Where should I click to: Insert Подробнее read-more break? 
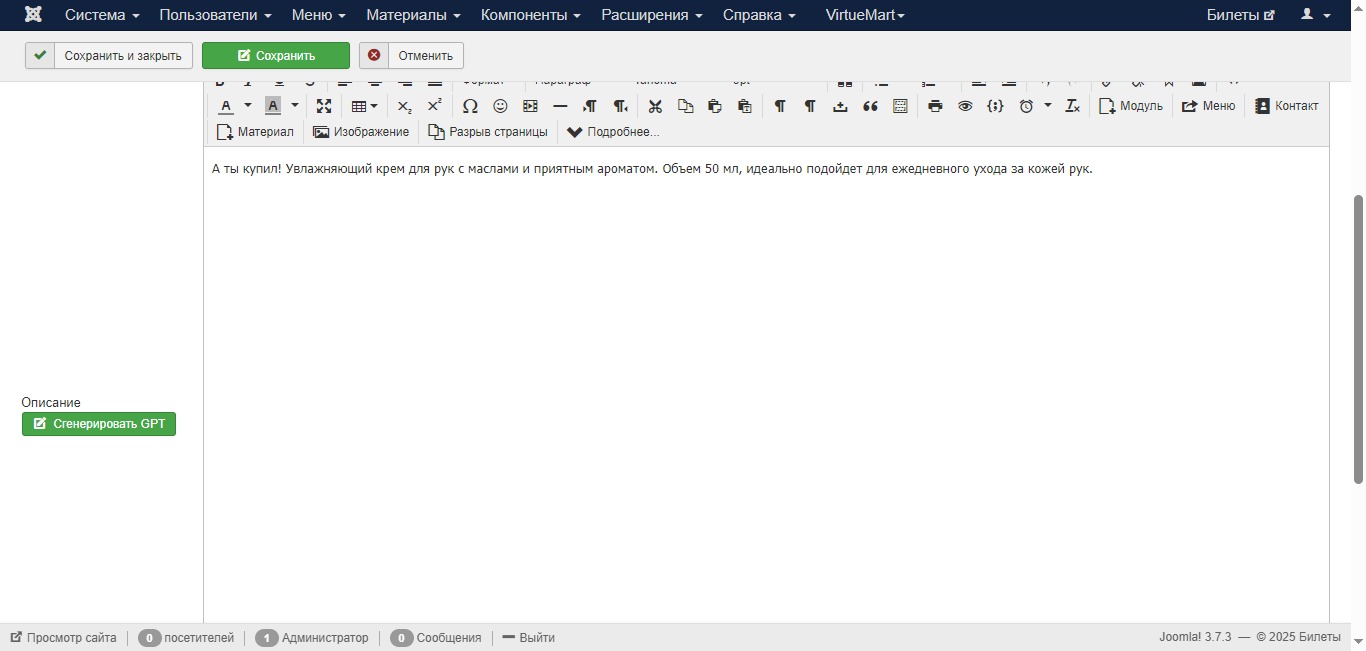[613, 132]
